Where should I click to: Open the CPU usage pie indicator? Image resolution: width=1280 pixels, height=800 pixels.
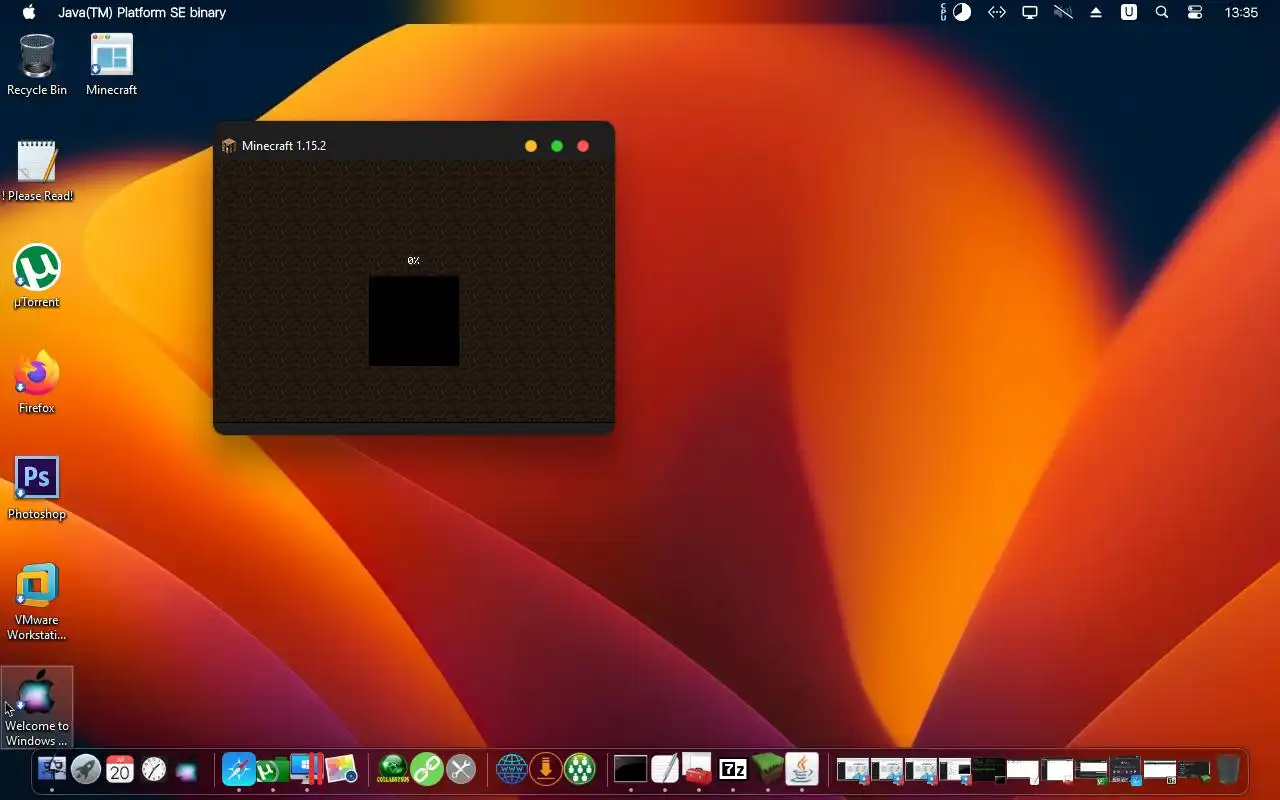962,12
